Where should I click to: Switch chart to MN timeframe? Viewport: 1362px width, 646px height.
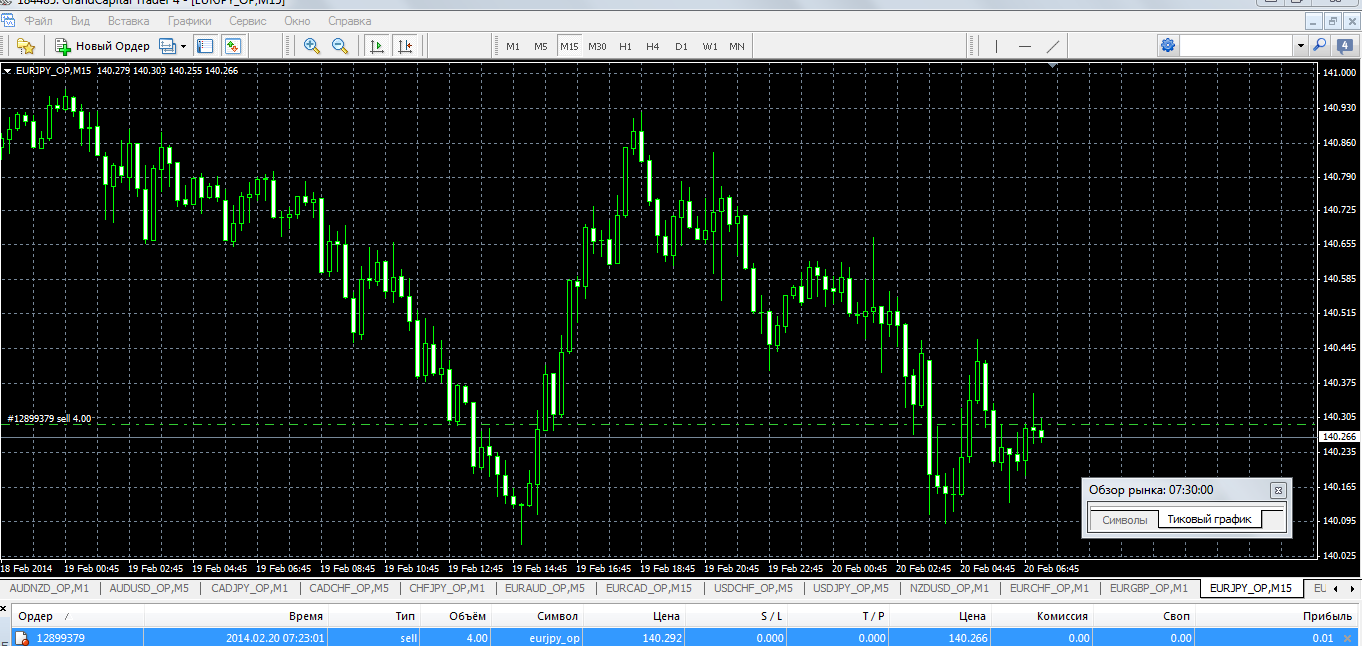click(737, 46)
